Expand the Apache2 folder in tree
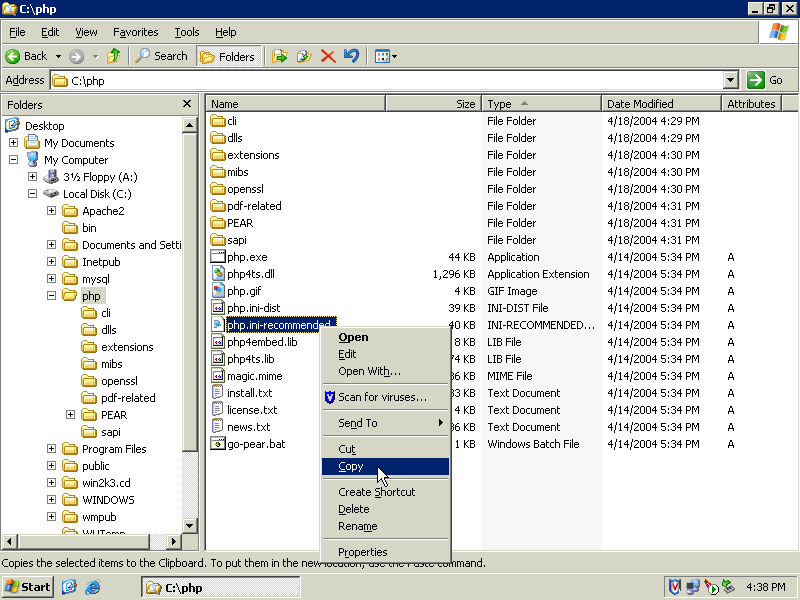800x600 pixels. [51, 211]
